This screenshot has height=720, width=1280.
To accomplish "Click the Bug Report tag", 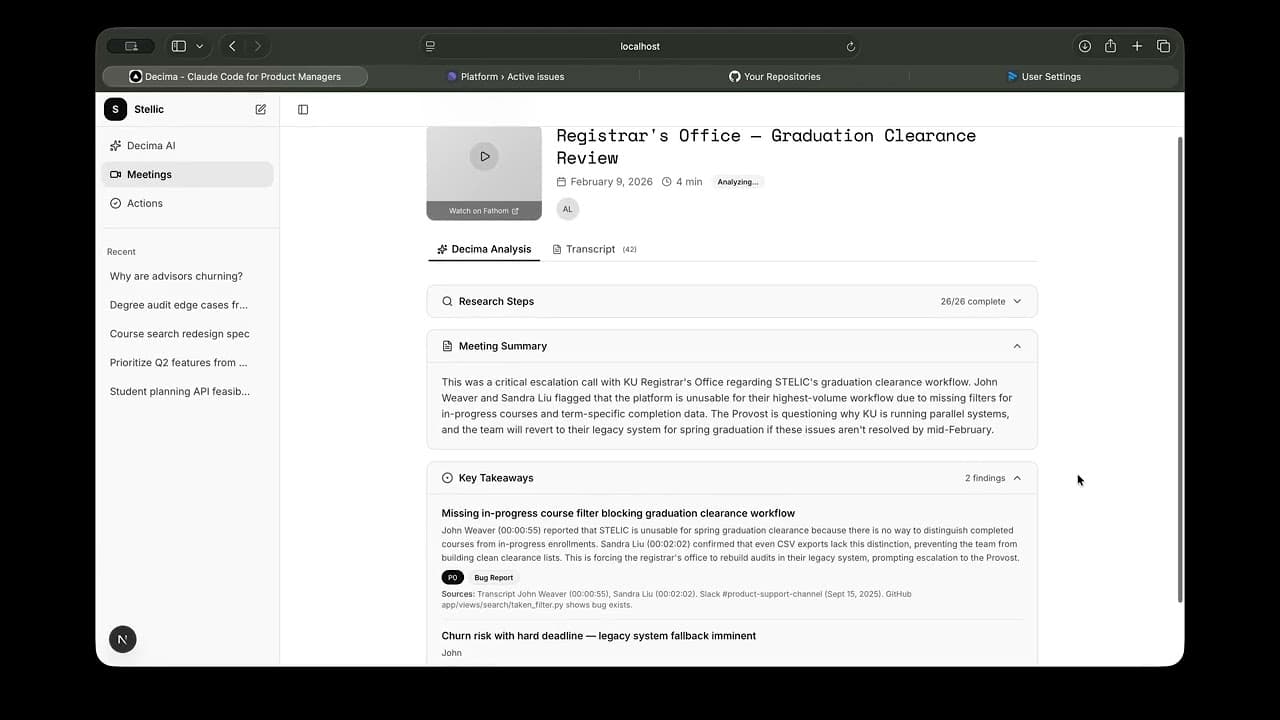I will click(493, 578).
